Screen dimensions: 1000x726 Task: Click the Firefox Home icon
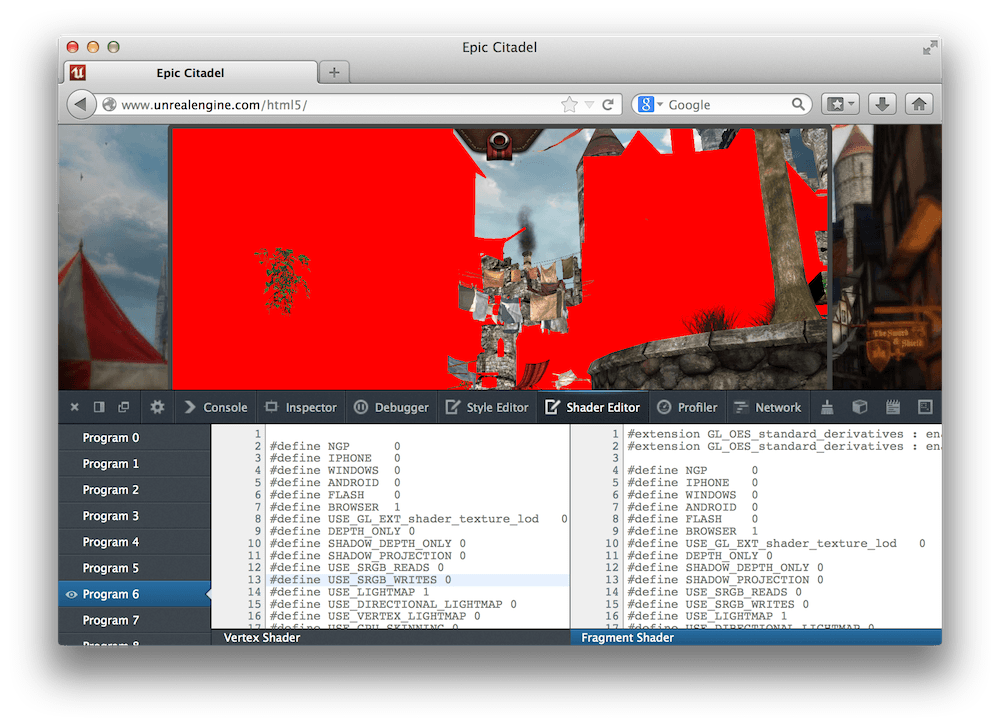click(918, 103)
